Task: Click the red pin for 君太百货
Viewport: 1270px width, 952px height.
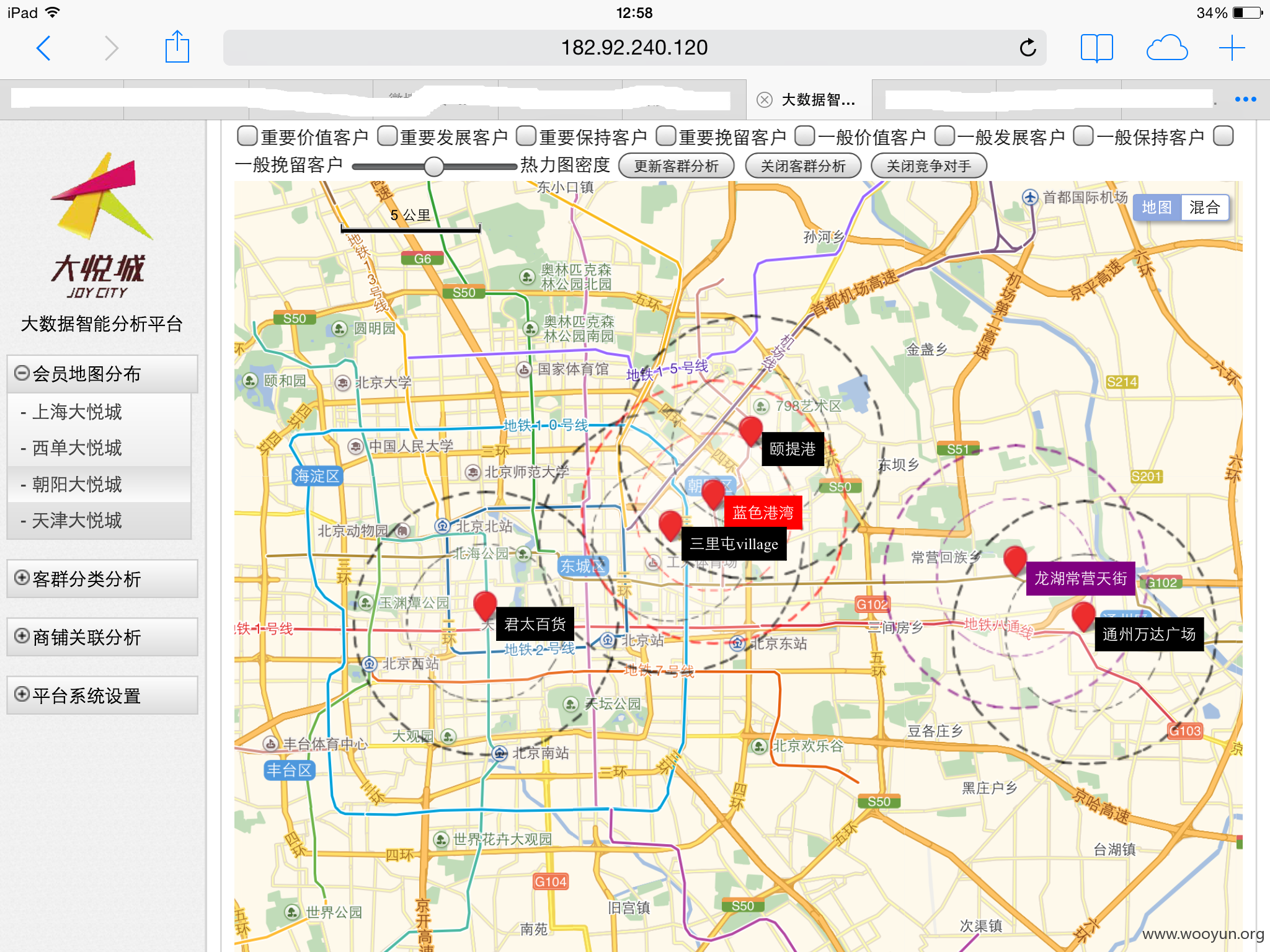Action: (x=485, y=606)
